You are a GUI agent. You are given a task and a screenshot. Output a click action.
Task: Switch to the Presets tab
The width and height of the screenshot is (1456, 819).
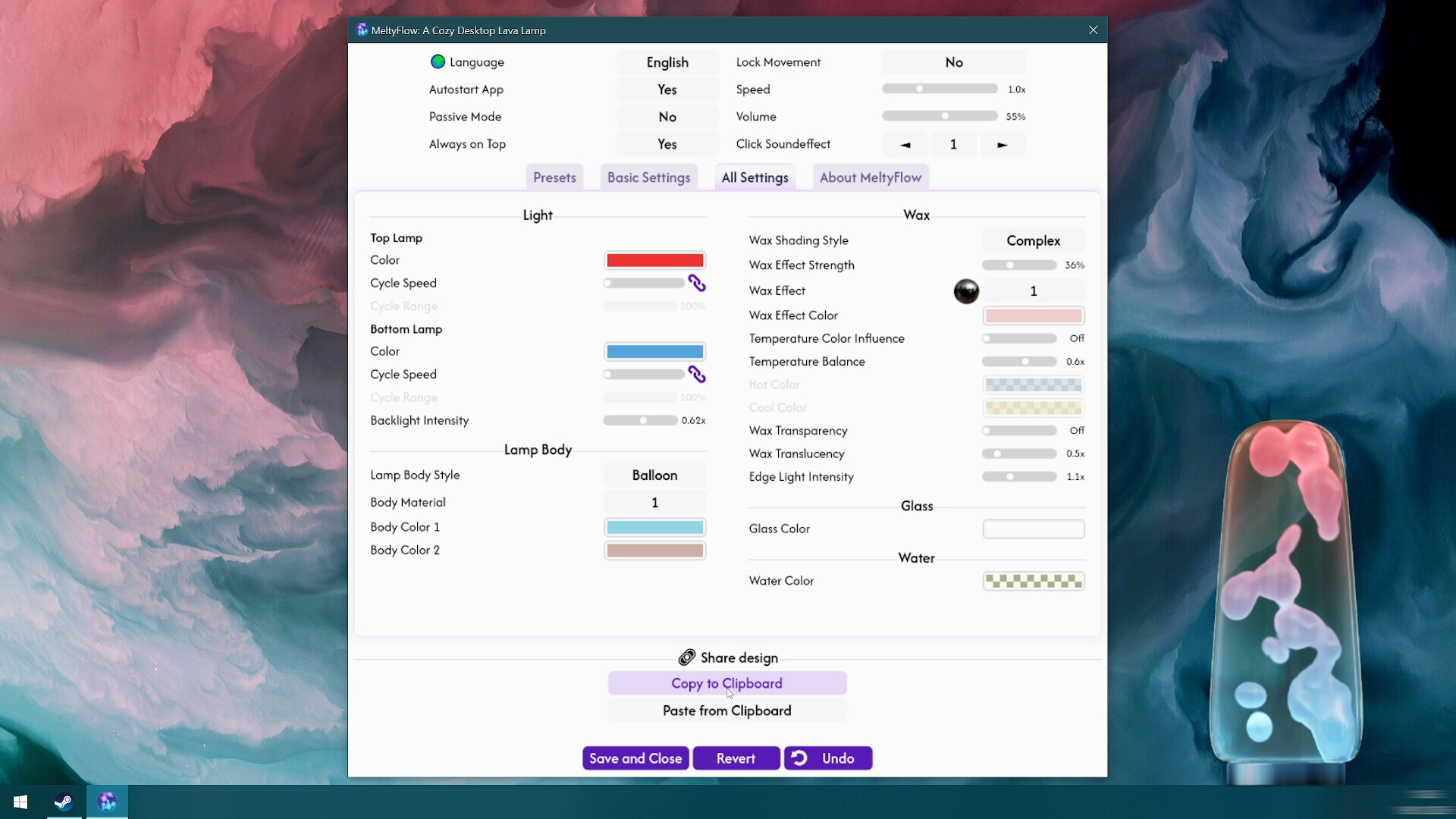pos(554,177)
